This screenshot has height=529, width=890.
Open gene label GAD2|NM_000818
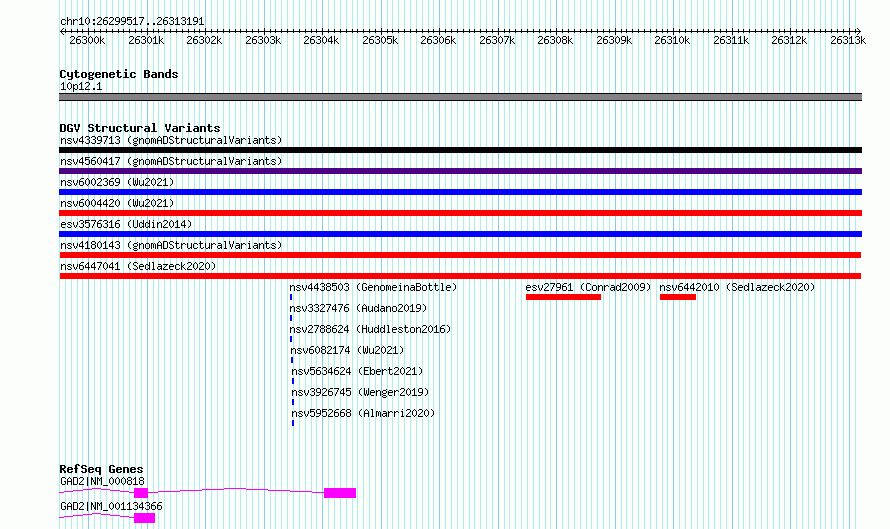(x=102, y=481)
